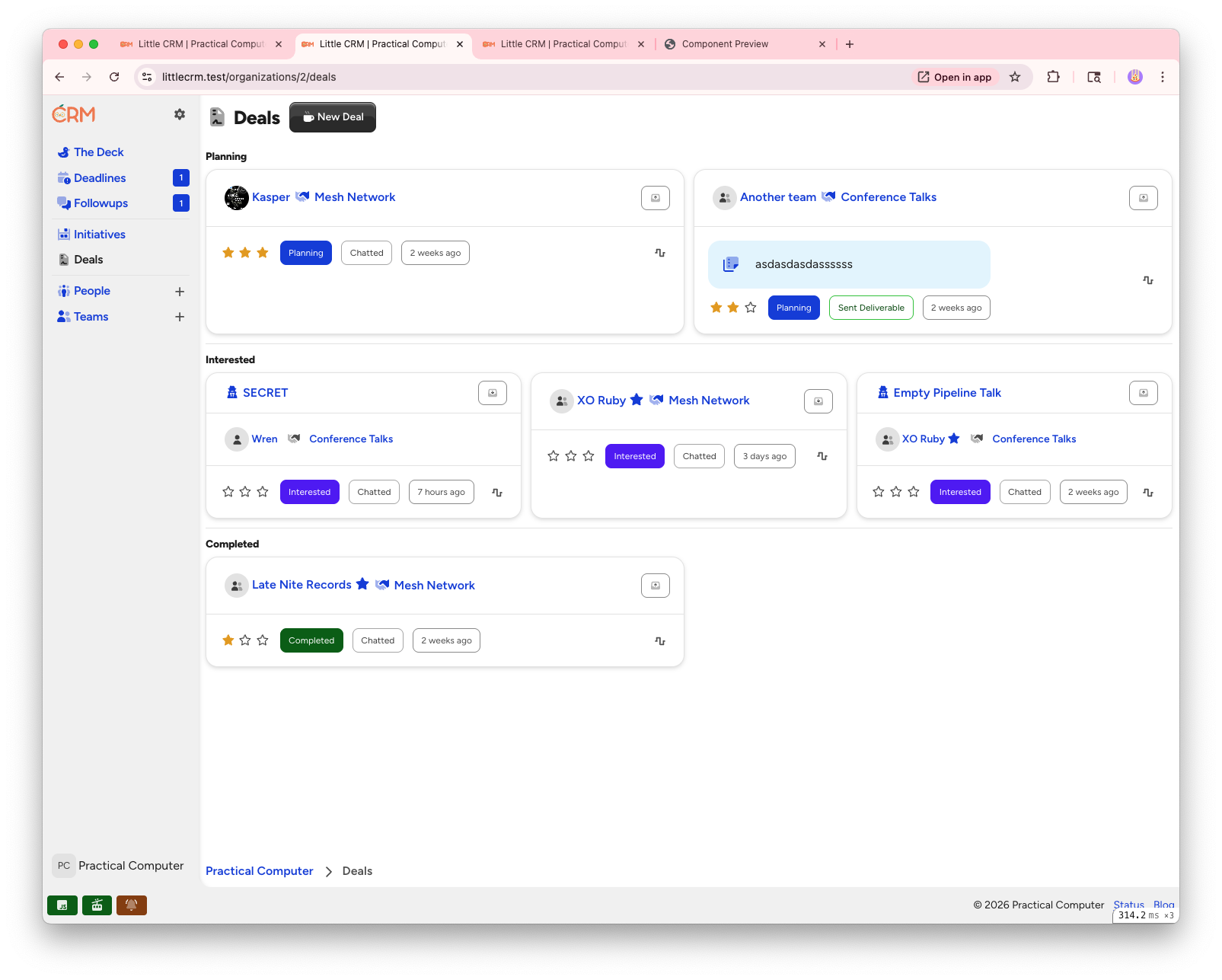
Task: Switch to the Component Preview tab
Action: [725, 44]
